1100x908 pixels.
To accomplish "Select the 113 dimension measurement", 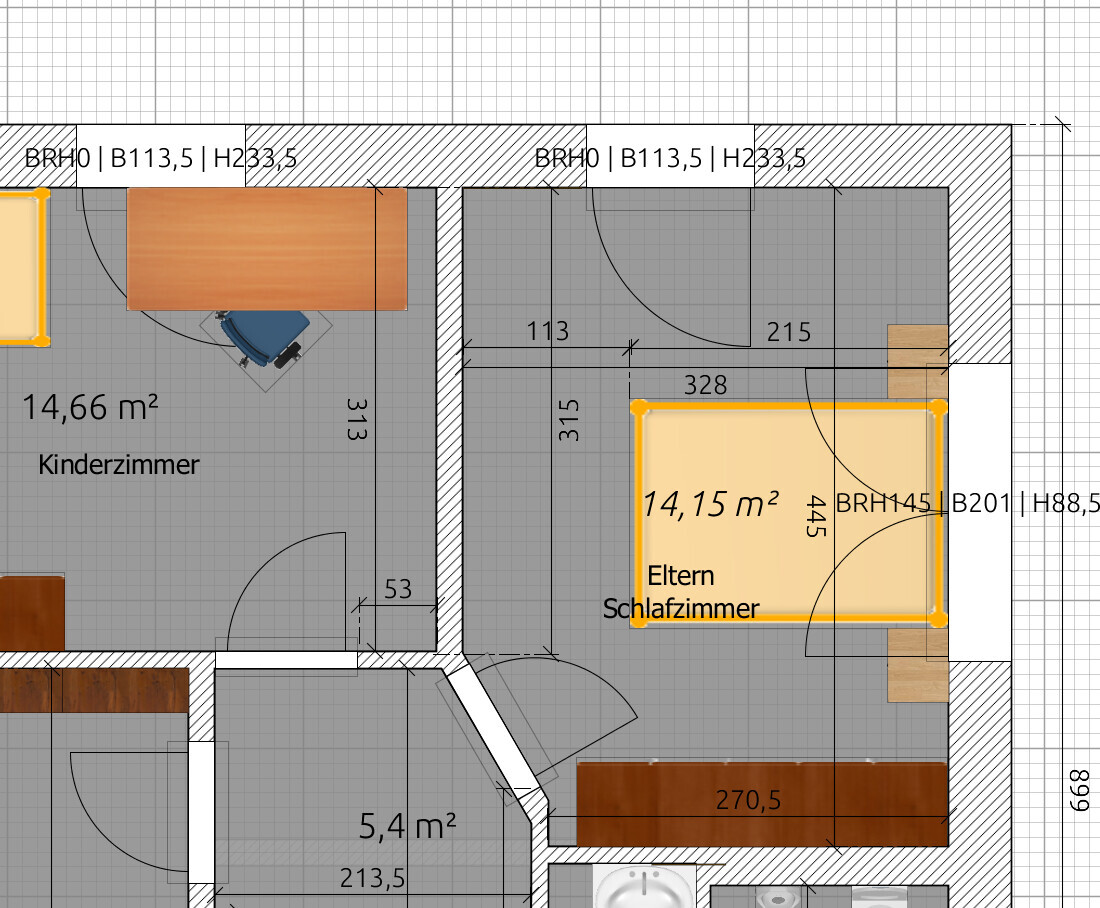I will point(547,330).
